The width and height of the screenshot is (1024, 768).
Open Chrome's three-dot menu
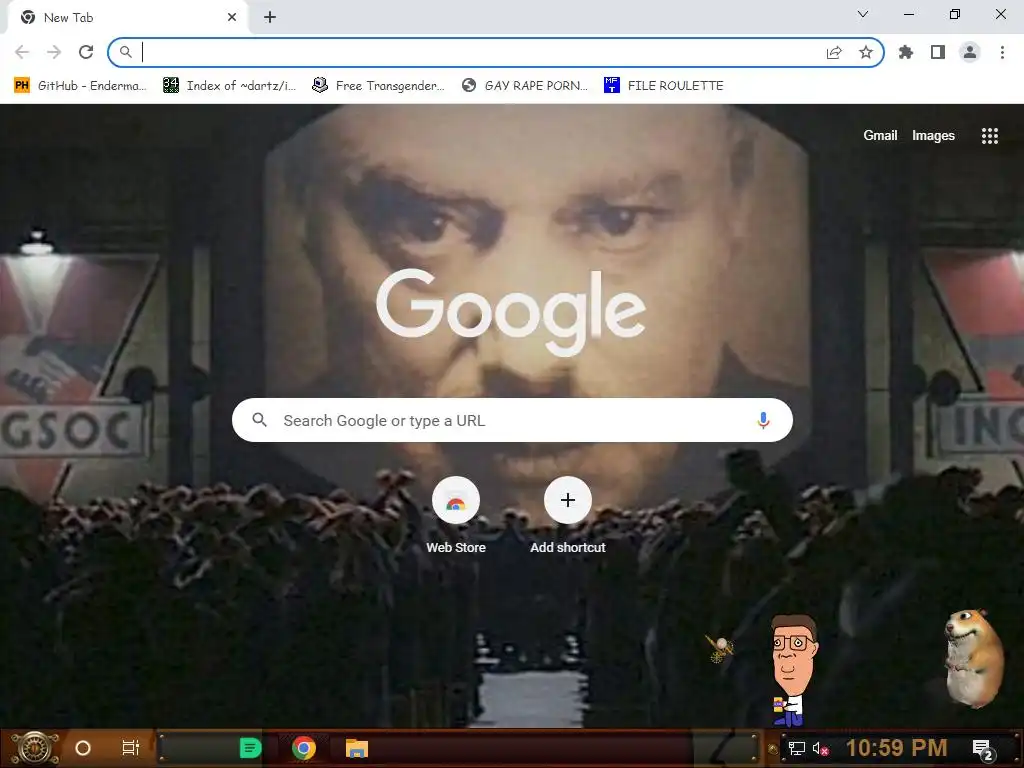coord(1002,52)
